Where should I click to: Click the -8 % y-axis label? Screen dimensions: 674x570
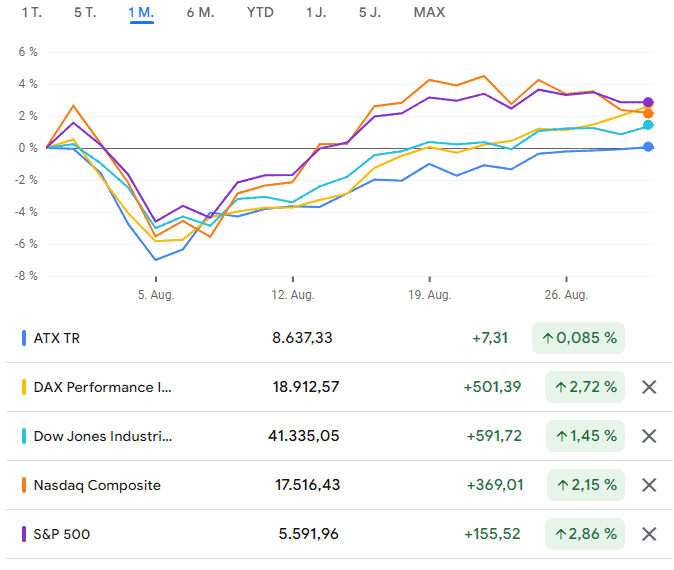click(26, 276)
